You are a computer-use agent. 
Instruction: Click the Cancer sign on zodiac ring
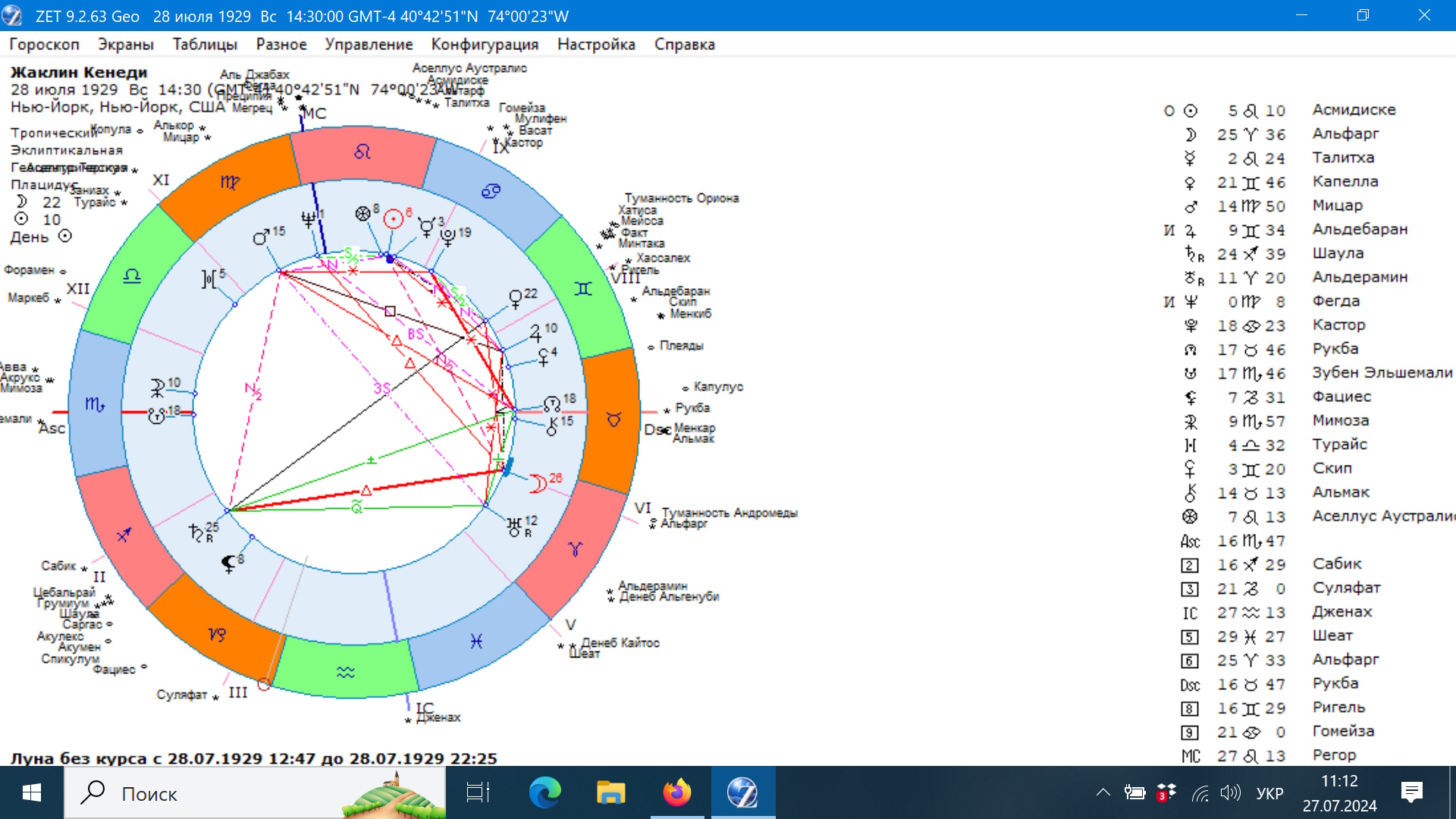pos(491,191)
